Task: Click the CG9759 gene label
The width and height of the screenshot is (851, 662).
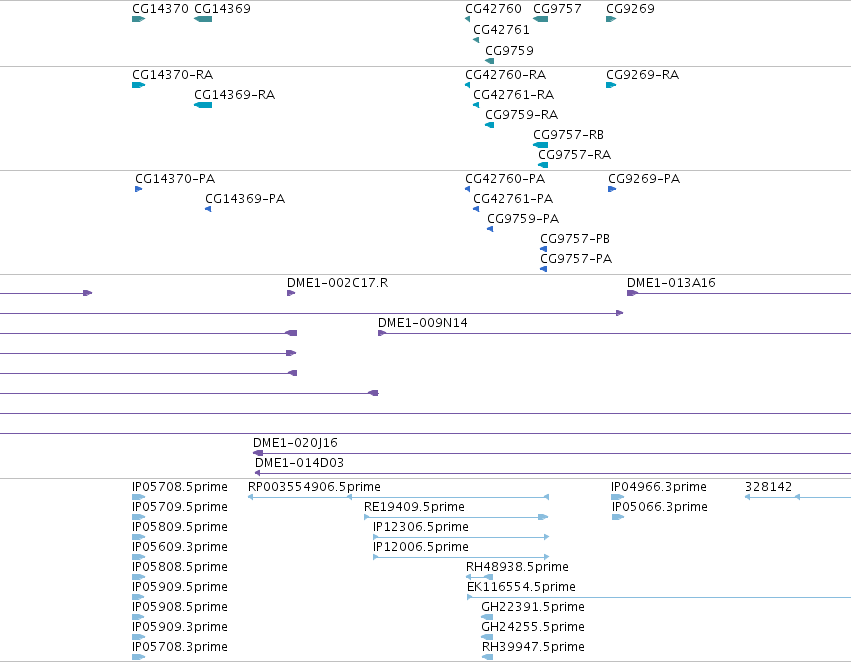Action: coord(510,50)
